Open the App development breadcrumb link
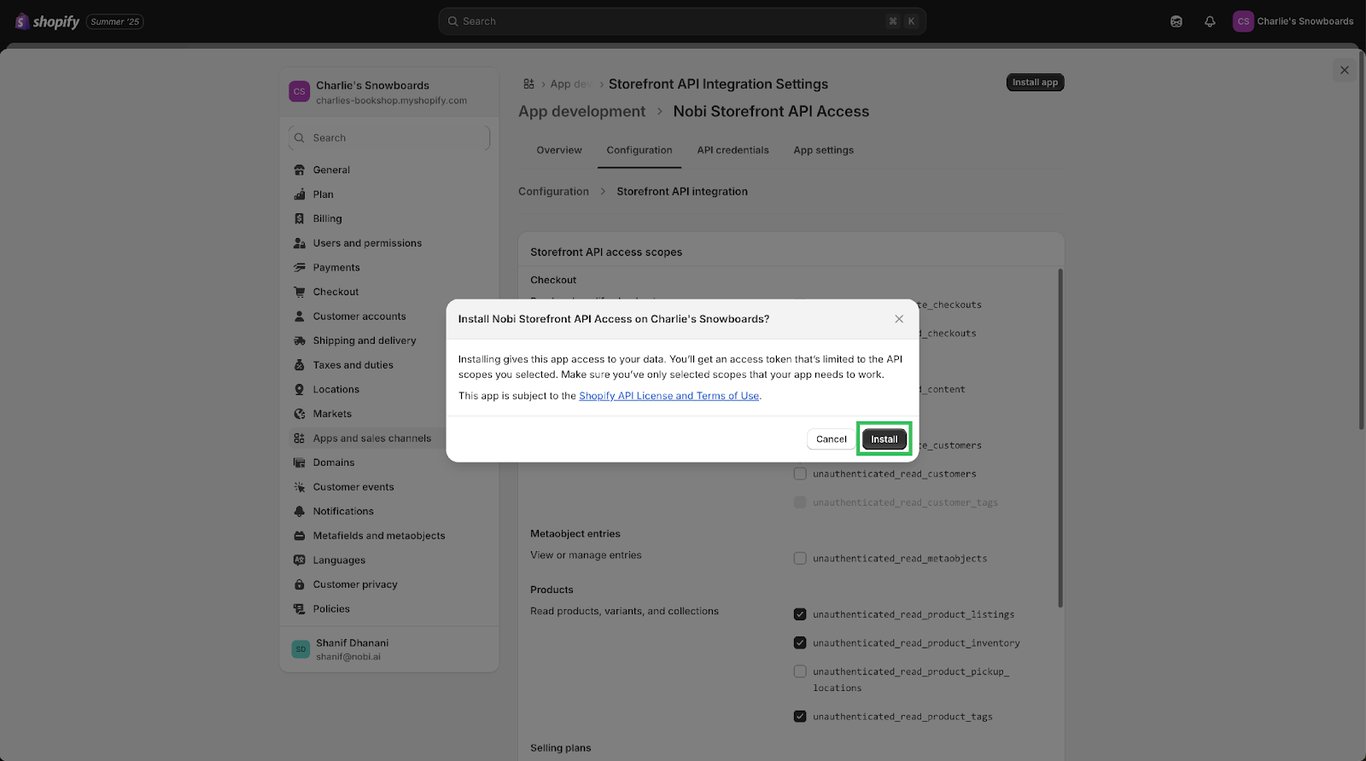This screenshot has width=1366, height=761. coord(582,111)
